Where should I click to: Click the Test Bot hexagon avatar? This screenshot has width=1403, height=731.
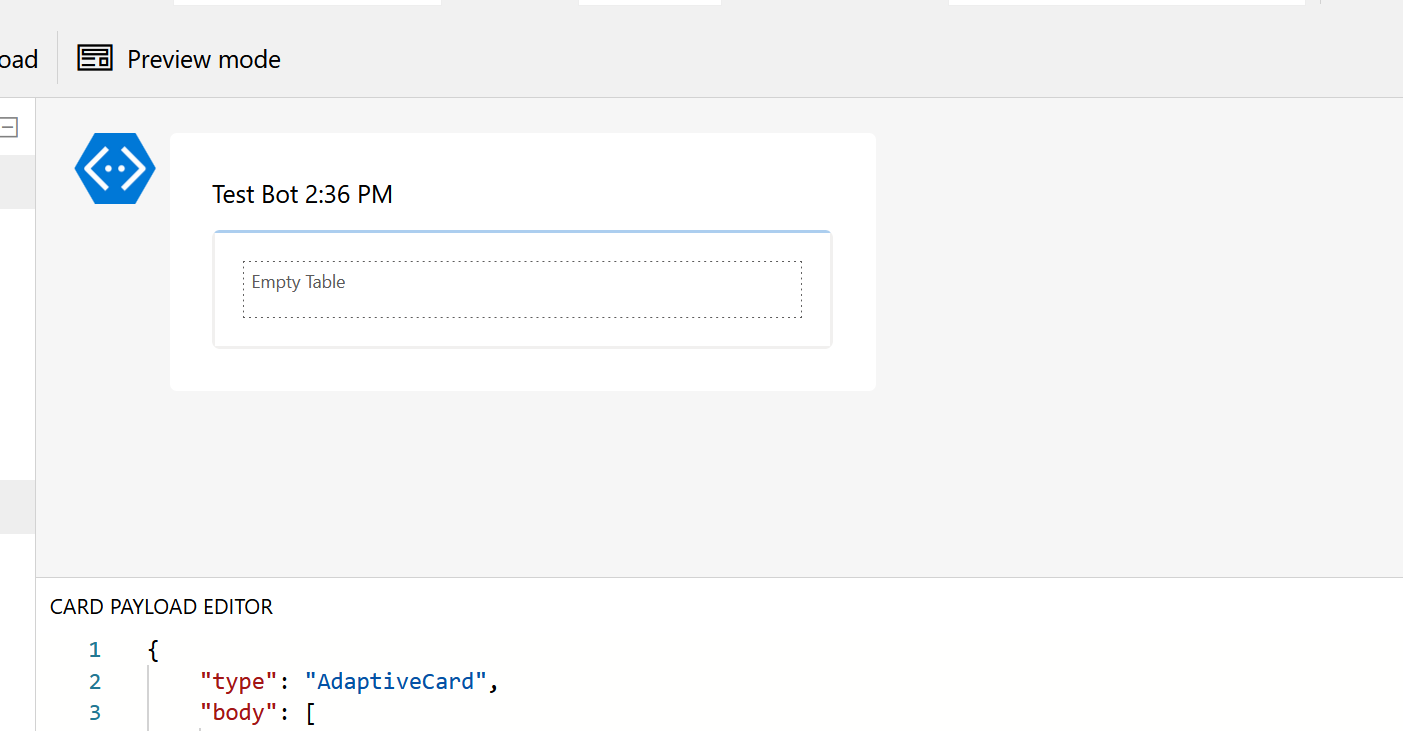click(x=115, y=169)
